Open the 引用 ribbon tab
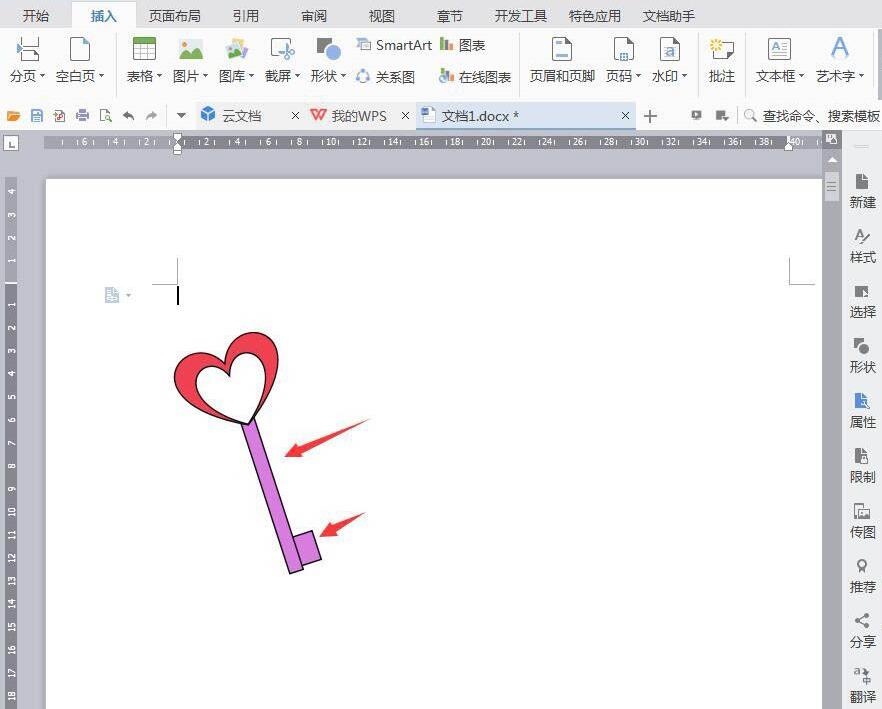Image resolution: width=882 pixels, height=709 pixels. [x=246, y=16]
